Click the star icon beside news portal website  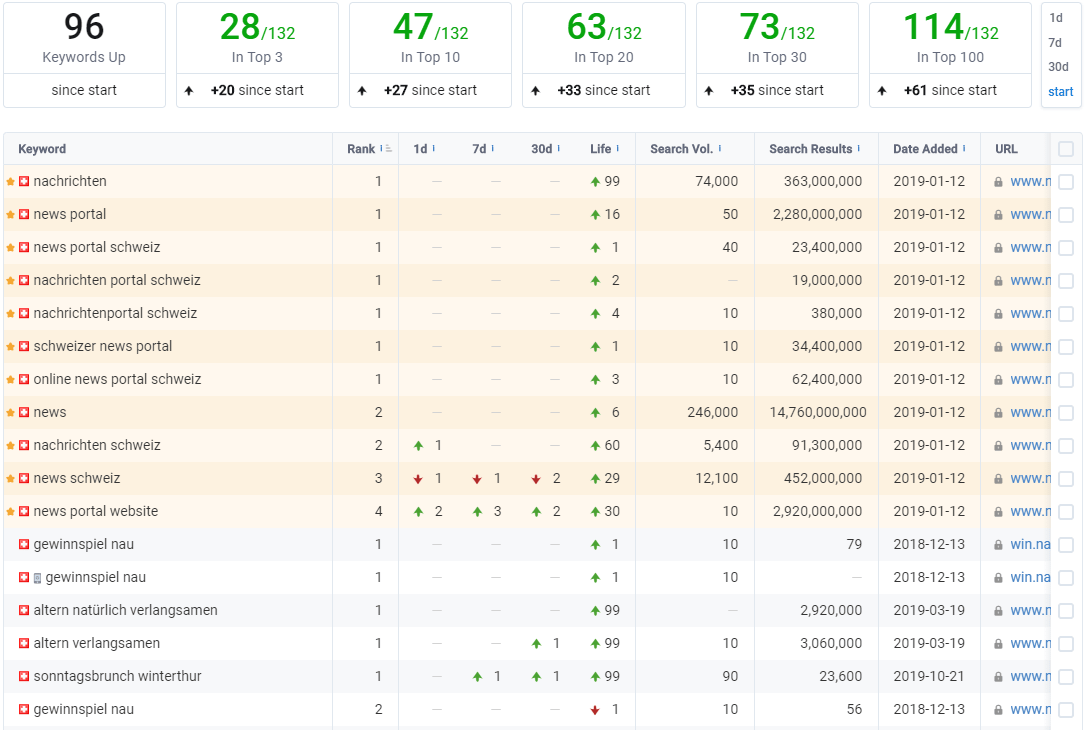click(x=10, y=512)
